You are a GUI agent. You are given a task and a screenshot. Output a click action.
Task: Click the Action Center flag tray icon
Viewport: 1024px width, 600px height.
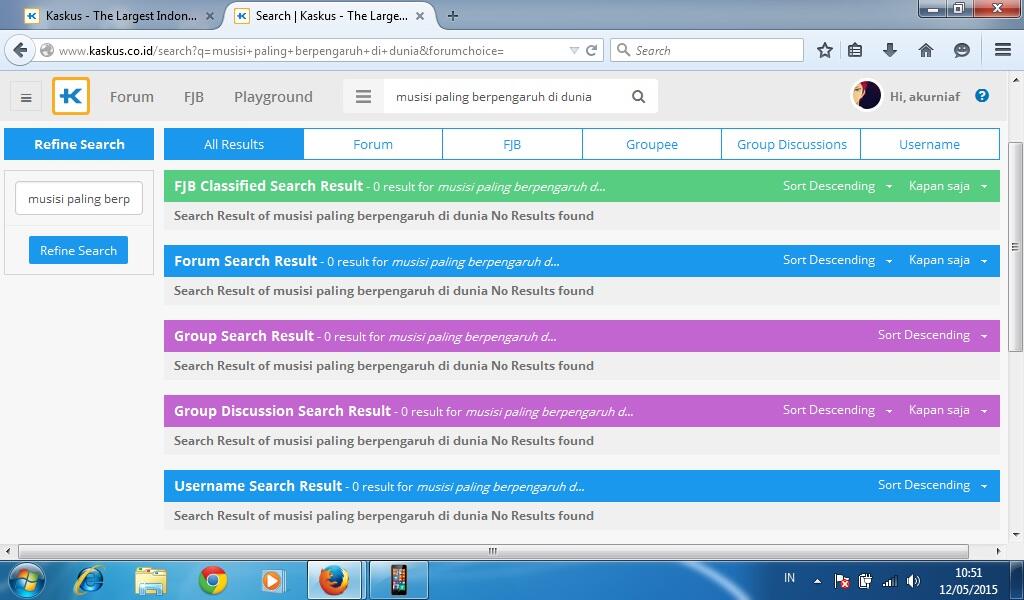coord(842,580)
